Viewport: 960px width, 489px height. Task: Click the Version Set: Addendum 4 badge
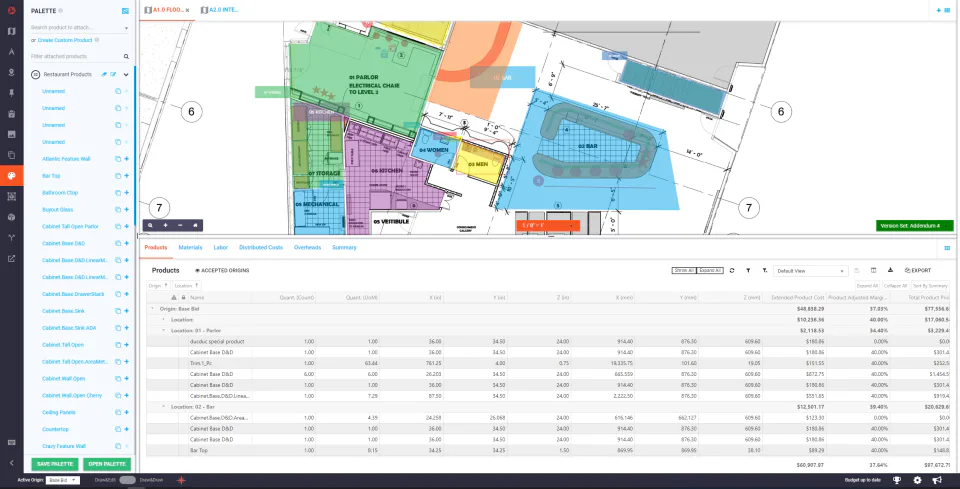[x=915, y=226]
